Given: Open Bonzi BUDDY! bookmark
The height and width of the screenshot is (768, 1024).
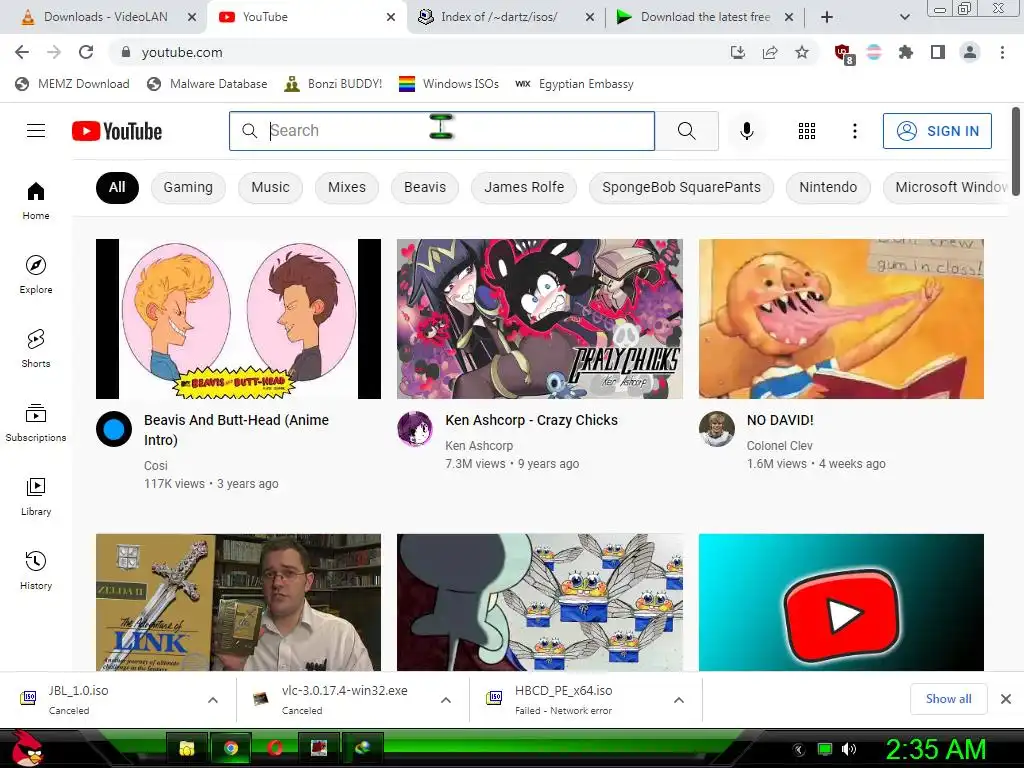Looking at the screenshot, I should 334,84.
